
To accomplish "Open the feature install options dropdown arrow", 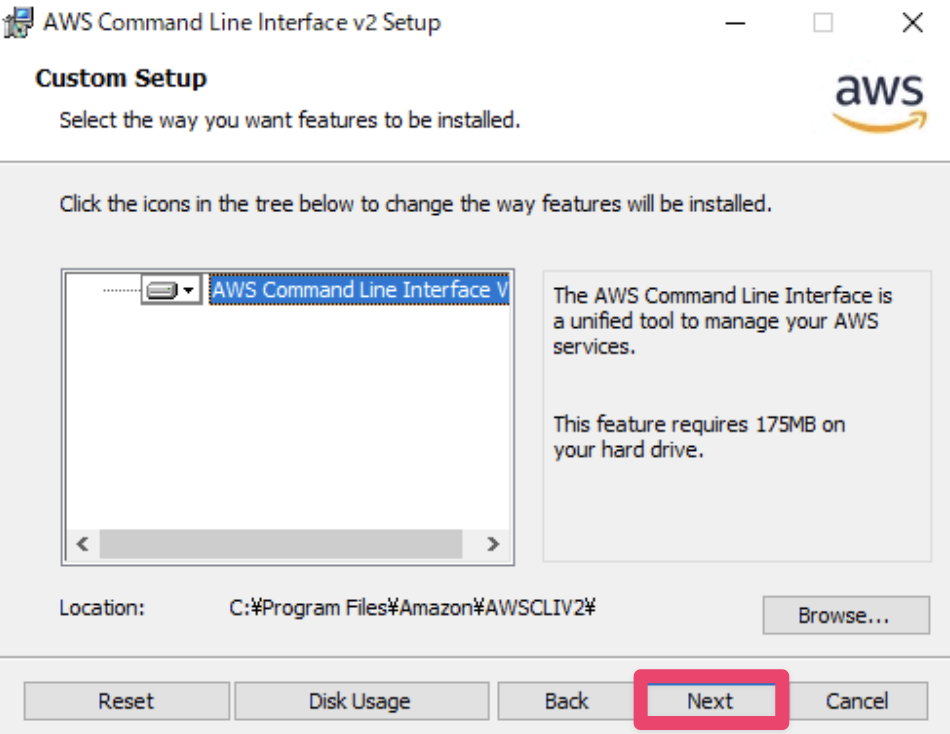I will click(188, 290).
